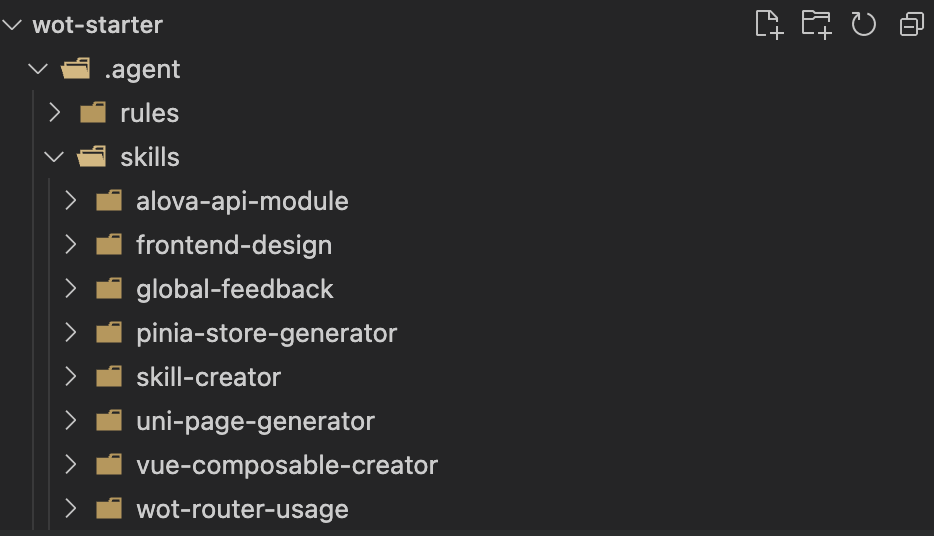Select the uni-page-generator folder

pos(255,421)
